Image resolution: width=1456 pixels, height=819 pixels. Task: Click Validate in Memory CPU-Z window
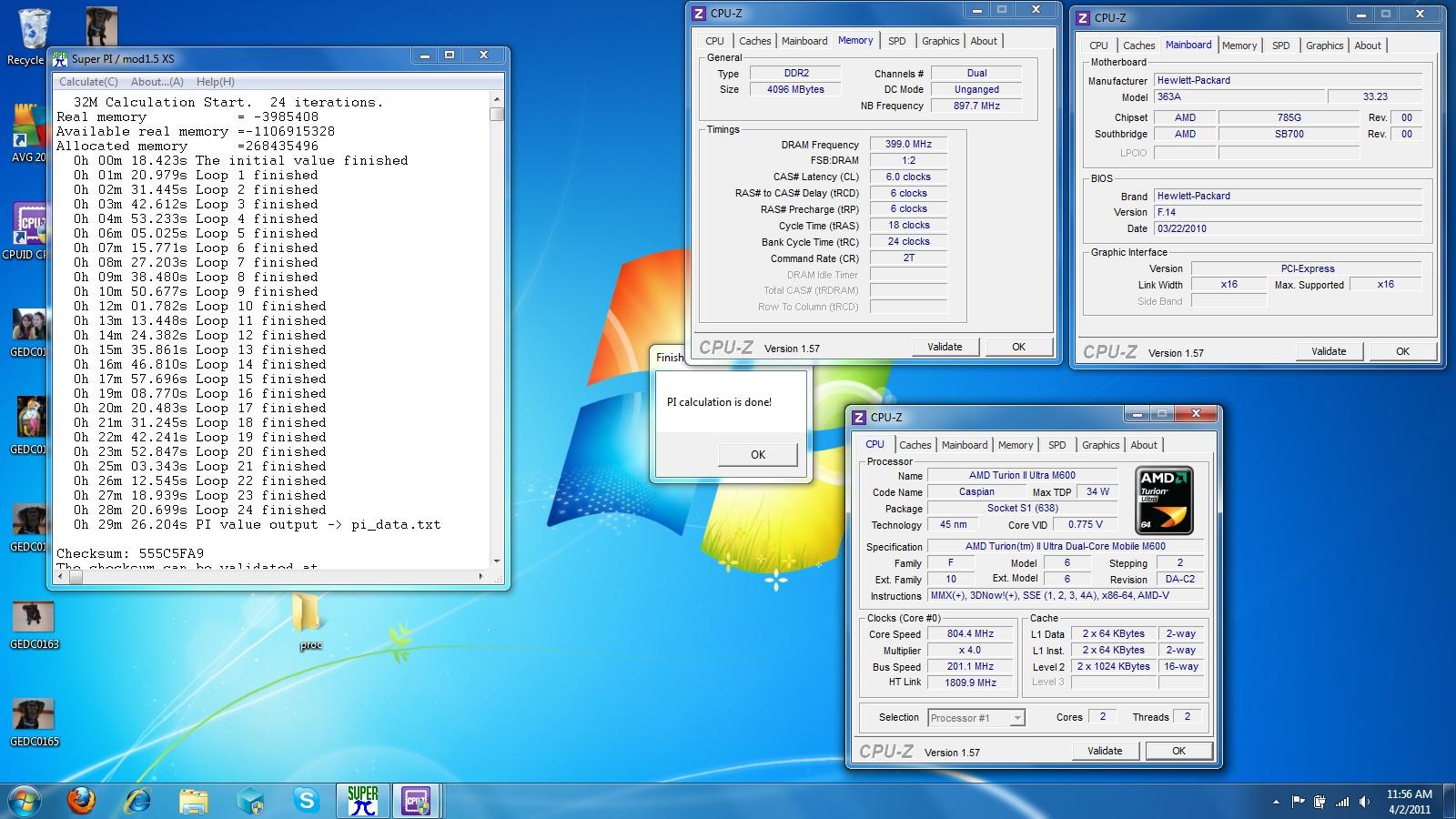tap(945, 347)
